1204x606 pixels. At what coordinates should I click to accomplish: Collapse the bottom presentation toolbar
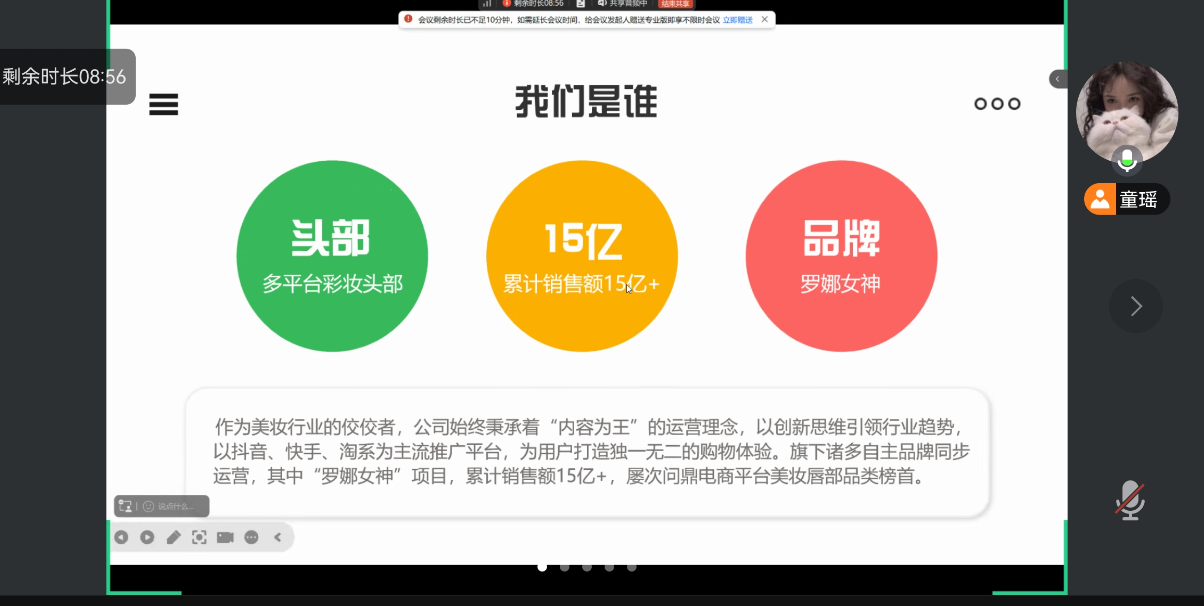(277, 537)
